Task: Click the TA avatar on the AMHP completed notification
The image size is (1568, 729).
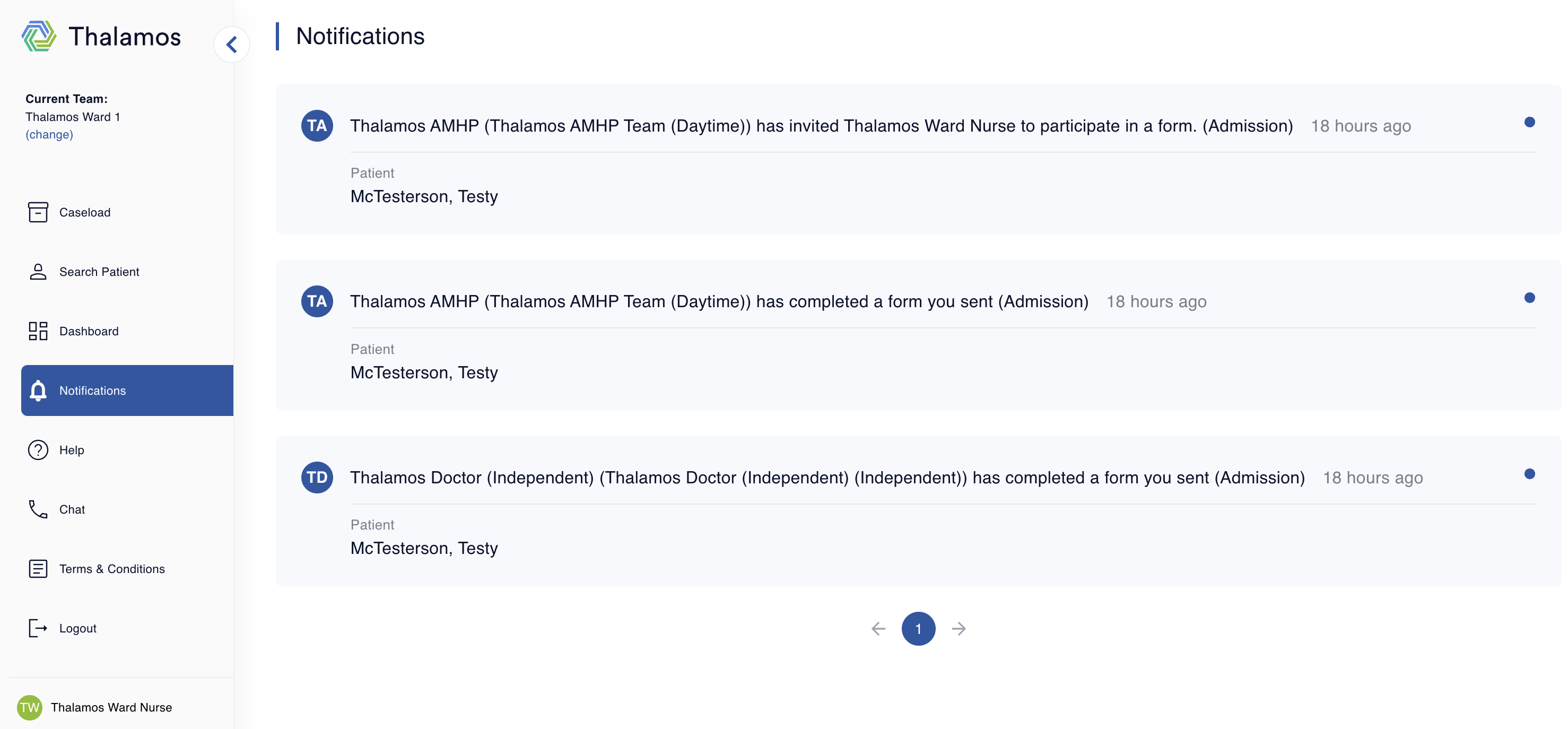Action: pos(317,301)
